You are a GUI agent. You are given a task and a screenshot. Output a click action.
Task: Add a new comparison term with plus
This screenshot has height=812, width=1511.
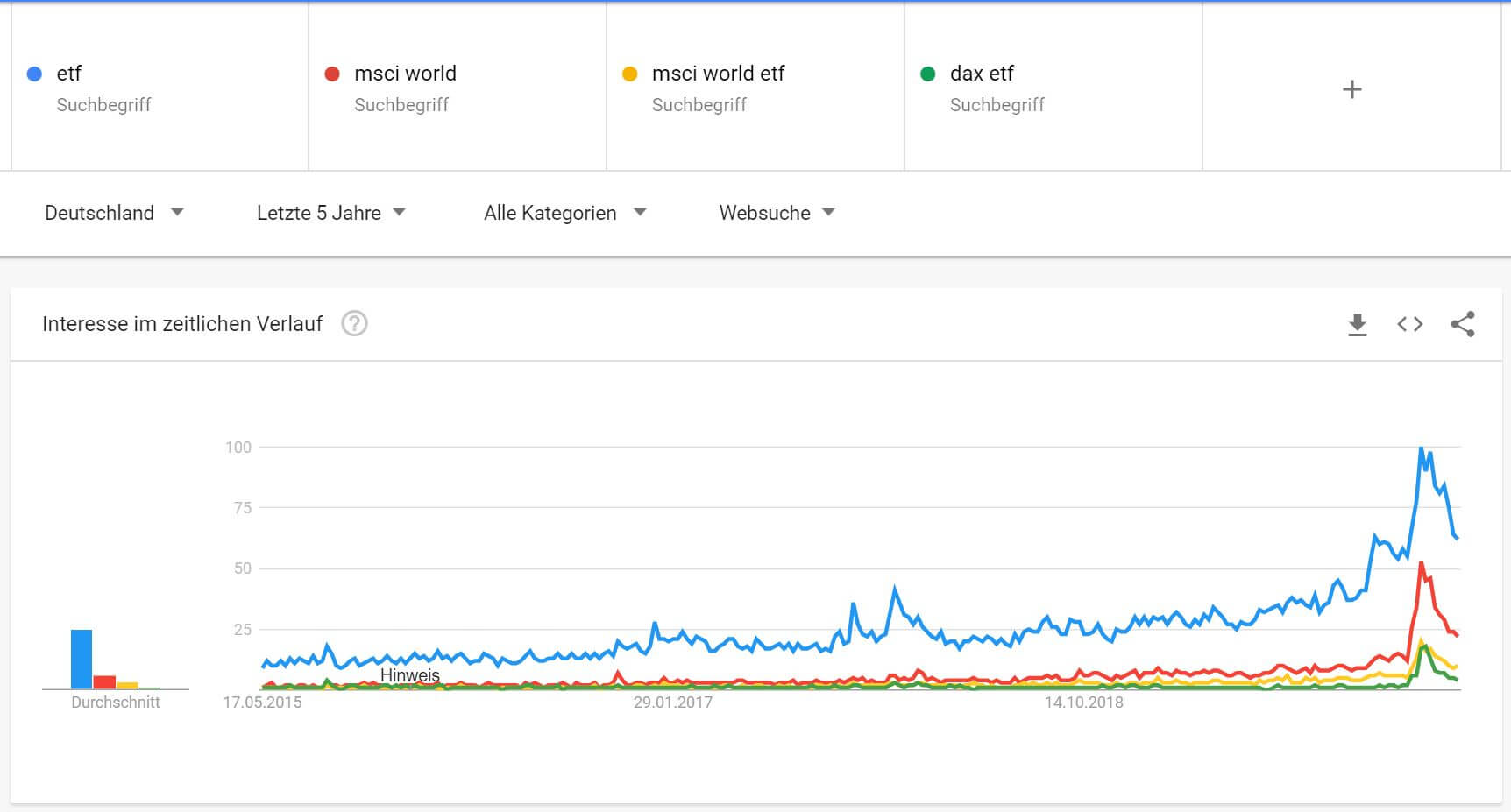(1351, 89)
